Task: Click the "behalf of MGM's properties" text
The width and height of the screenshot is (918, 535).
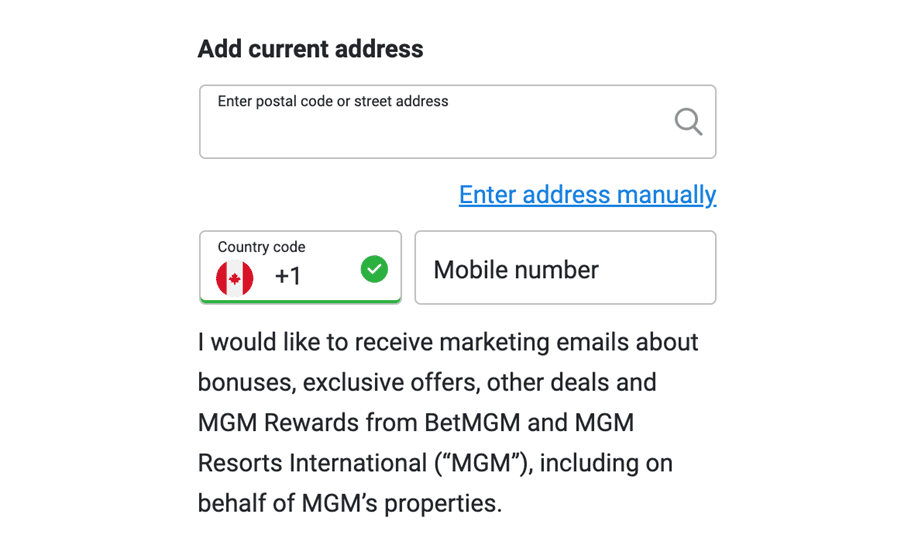Action: [350, 503]
